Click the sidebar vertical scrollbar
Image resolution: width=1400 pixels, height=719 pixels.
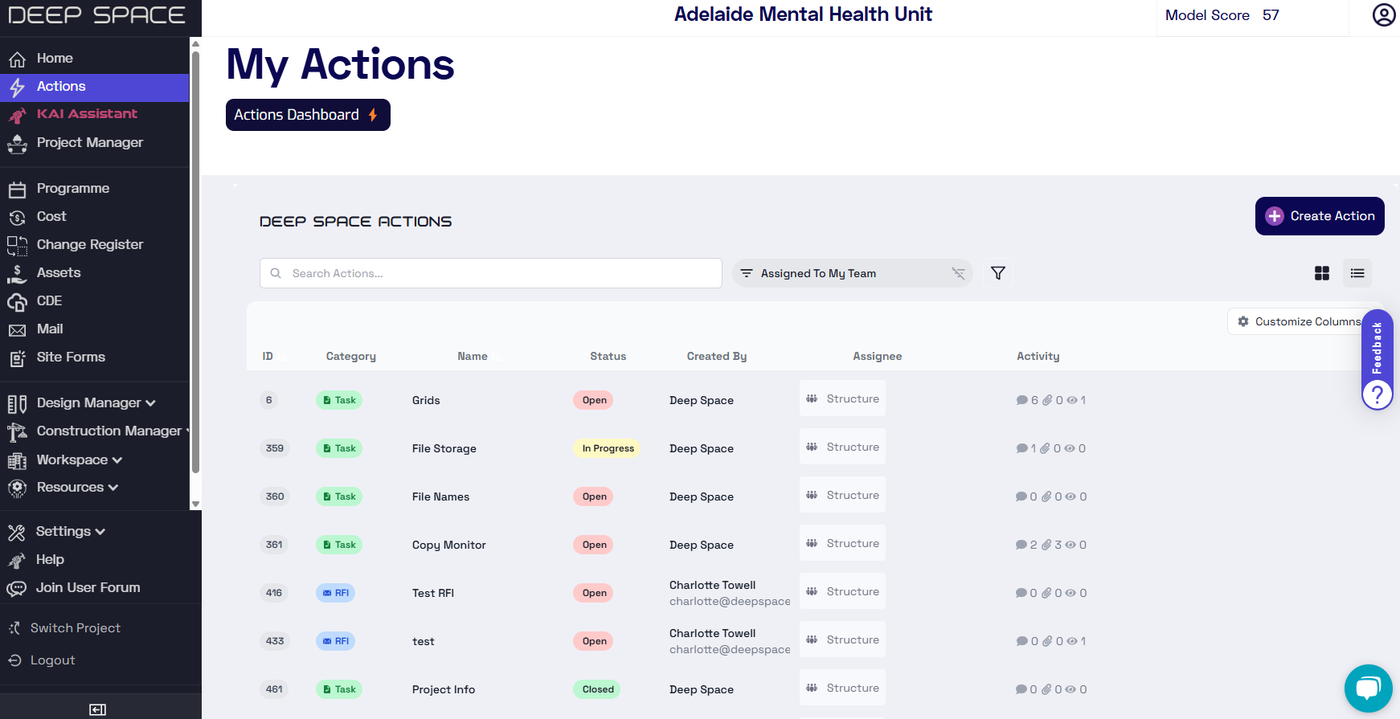(196, 260)
